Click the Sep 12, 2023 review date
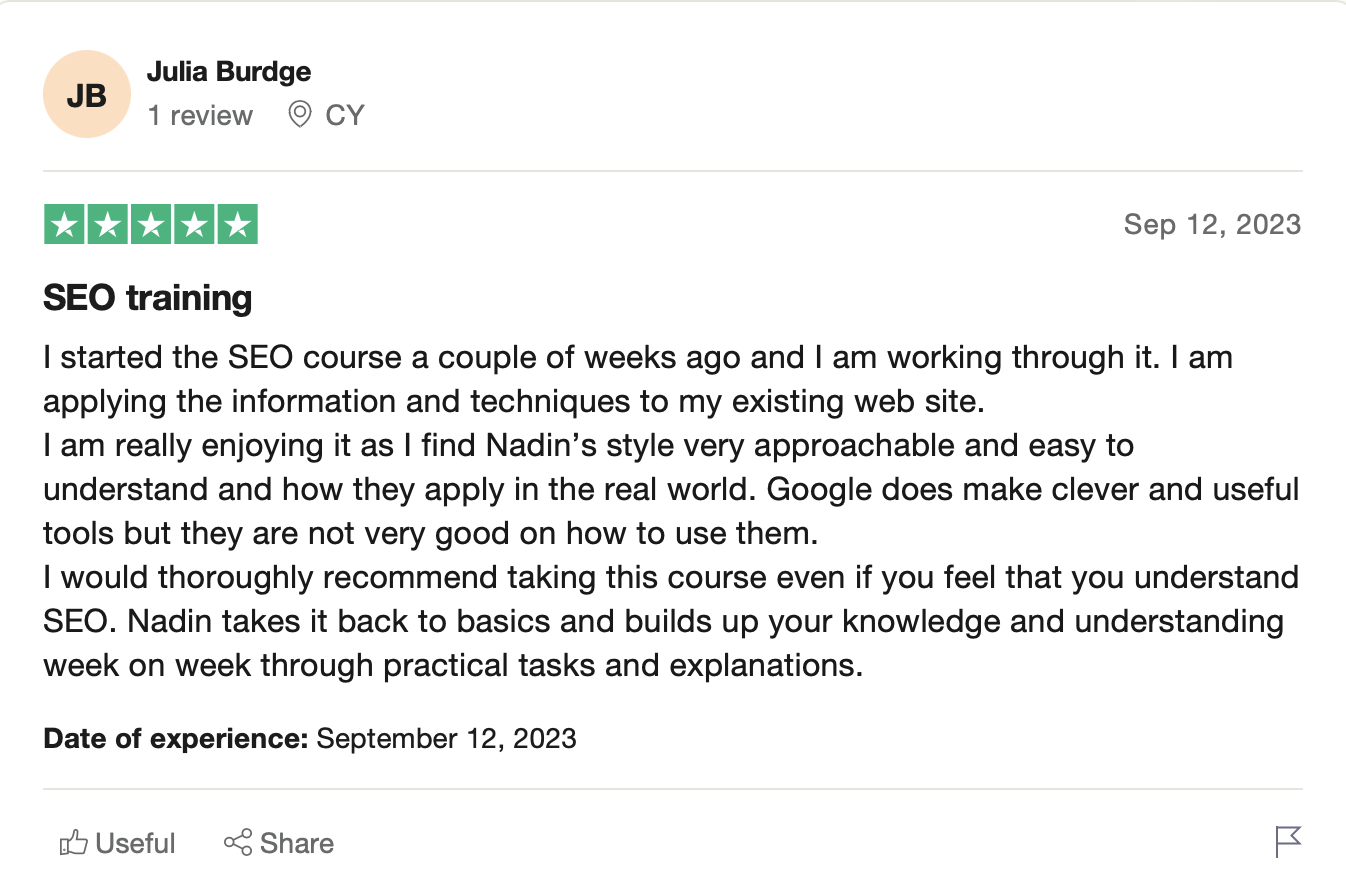1346x894 pixels. click(x=1212, y=224)
